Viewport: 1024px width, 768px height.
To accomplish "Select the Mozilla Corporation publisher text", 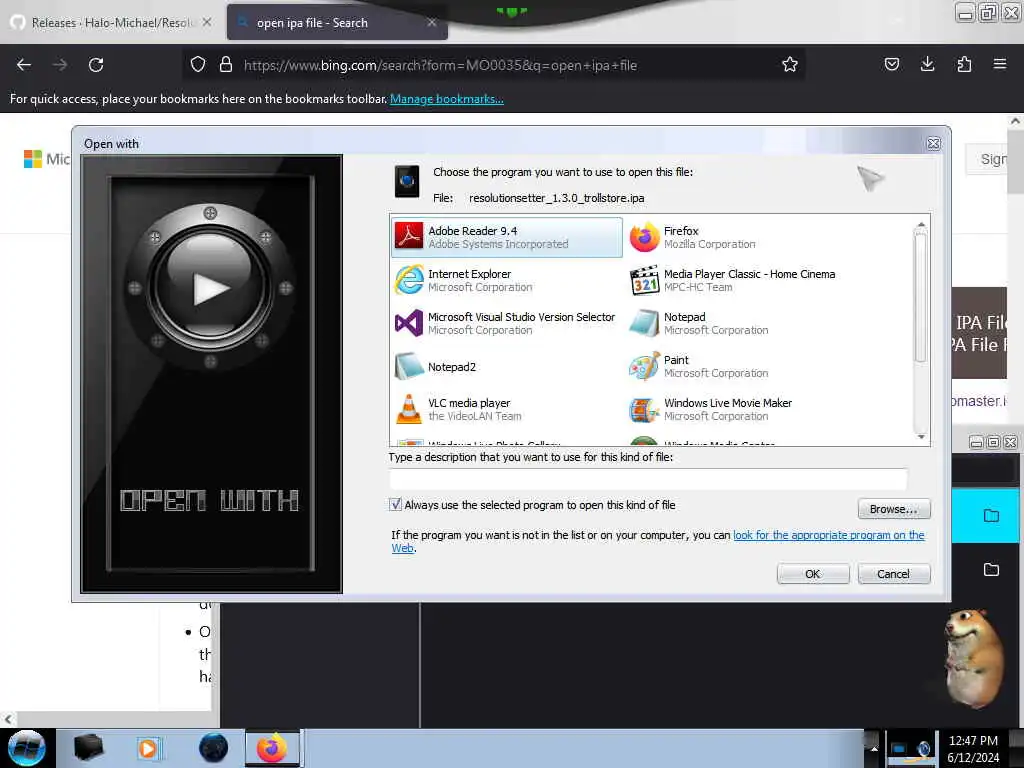I will pyautogui.click(x=709, y=244).
